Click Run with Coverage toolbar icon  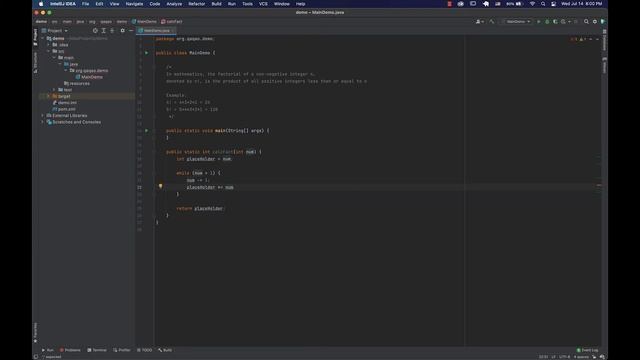click(555, 21)
